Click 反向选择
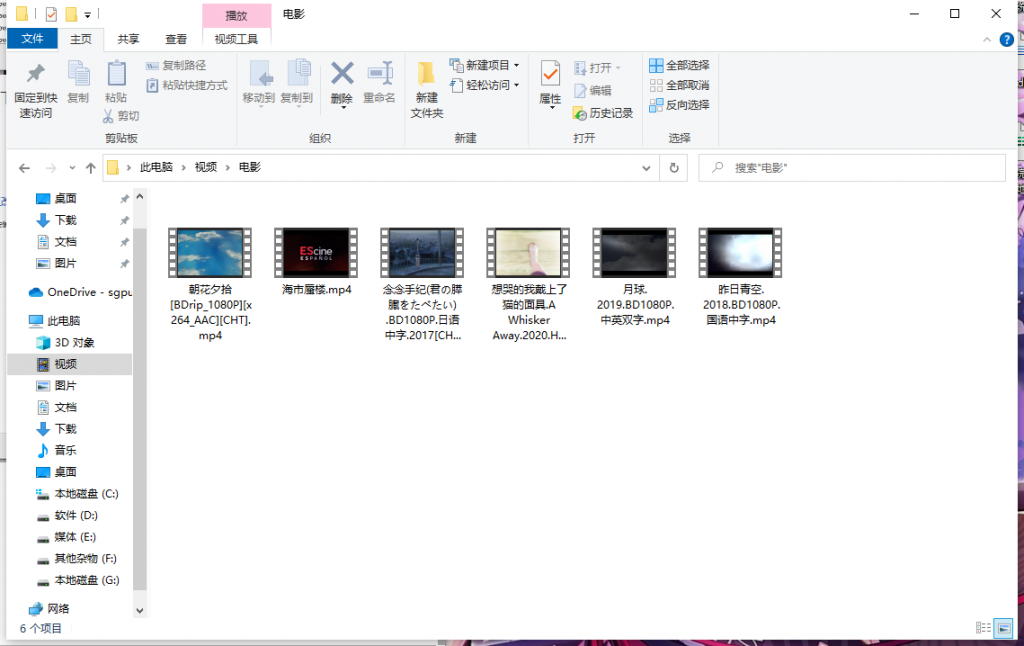 679,105
